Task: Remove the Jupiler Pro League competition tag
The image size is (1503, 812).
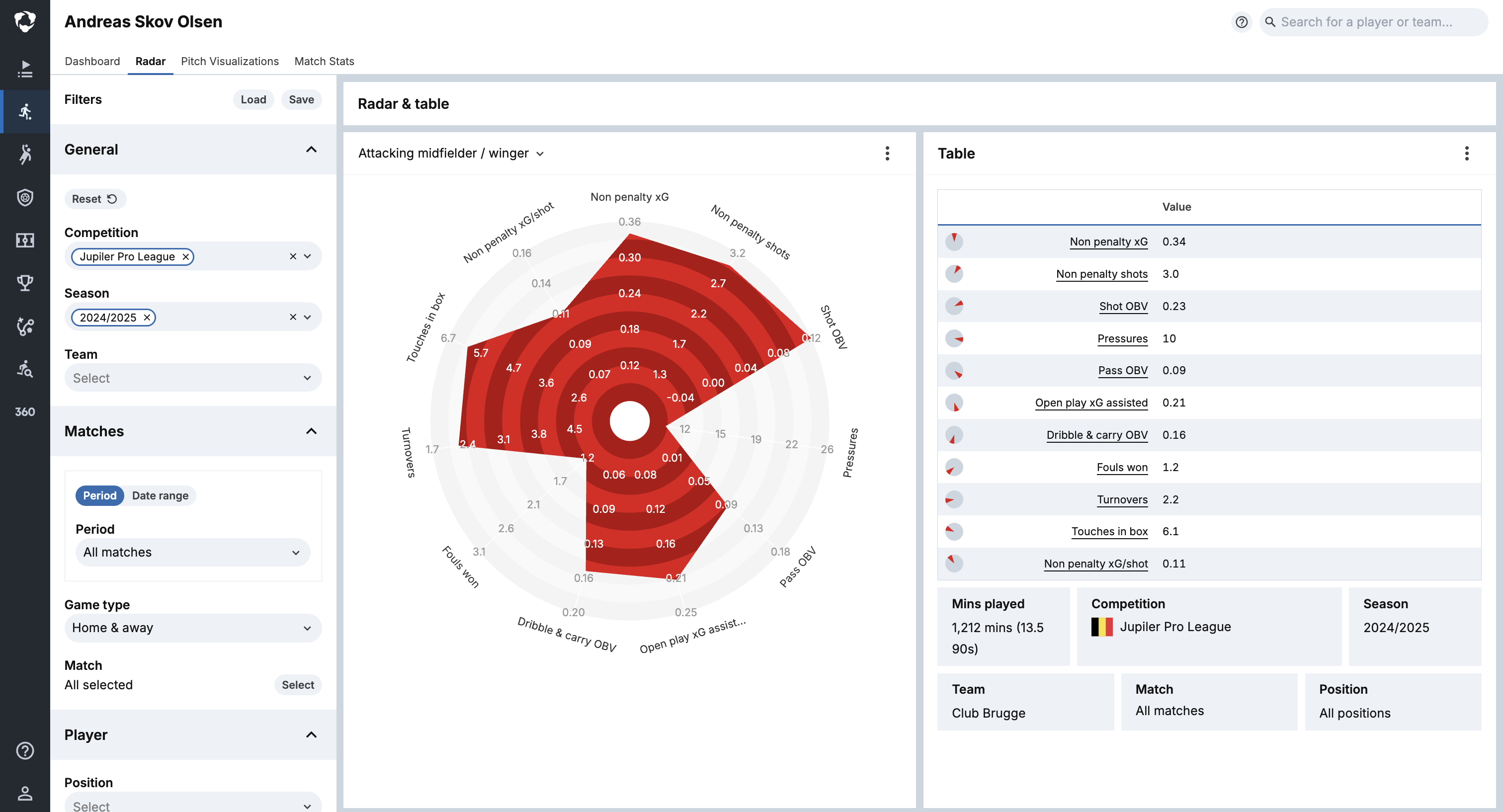Action: (185, 256)
